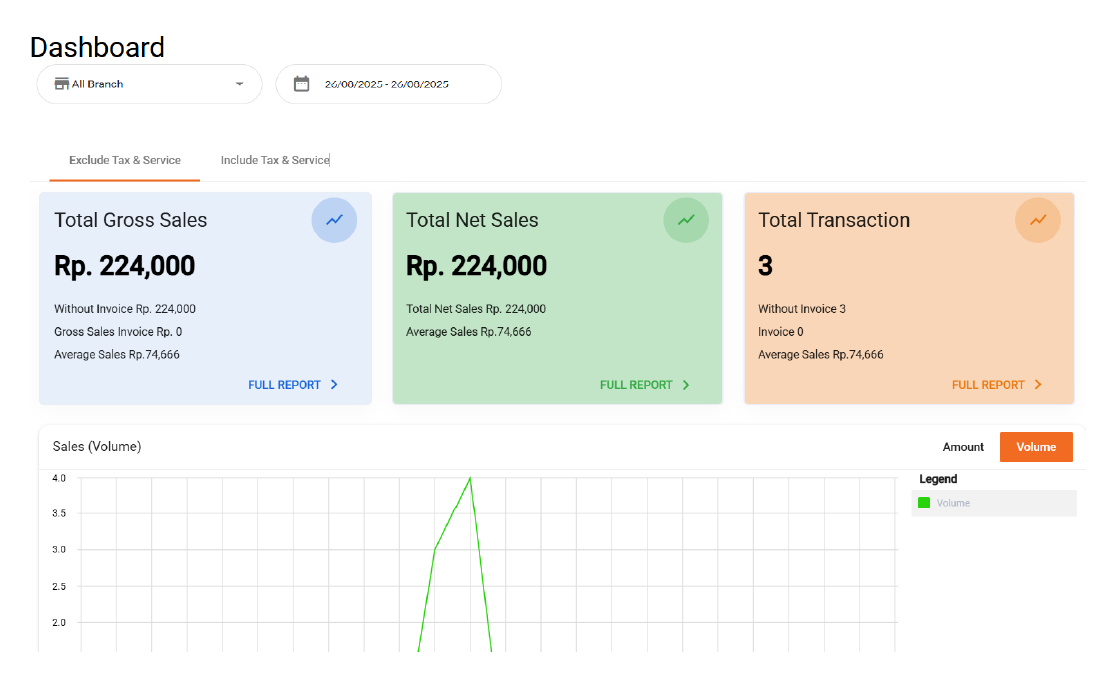
Task: Toggle the Volume series label in Legend
Action: 953,503
